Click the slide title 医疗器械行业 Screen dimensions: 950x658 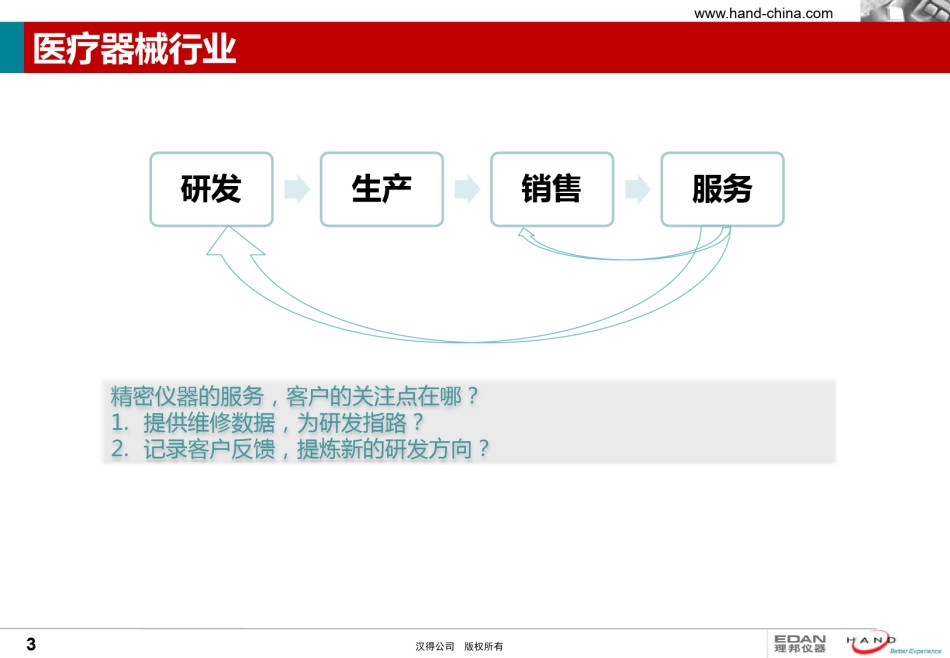[x=135, y=48]
